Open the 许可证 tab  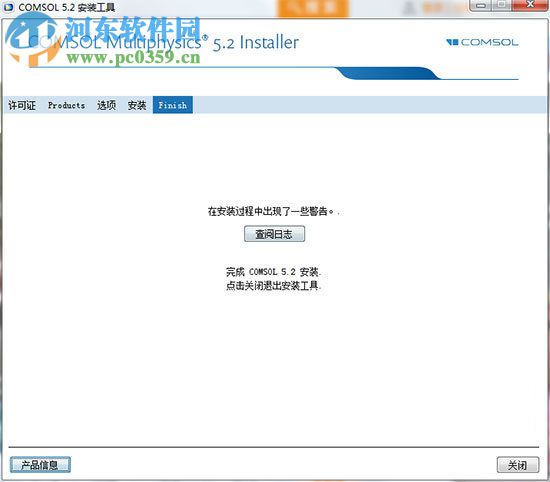pyautogui.click(x=22, y=105)
